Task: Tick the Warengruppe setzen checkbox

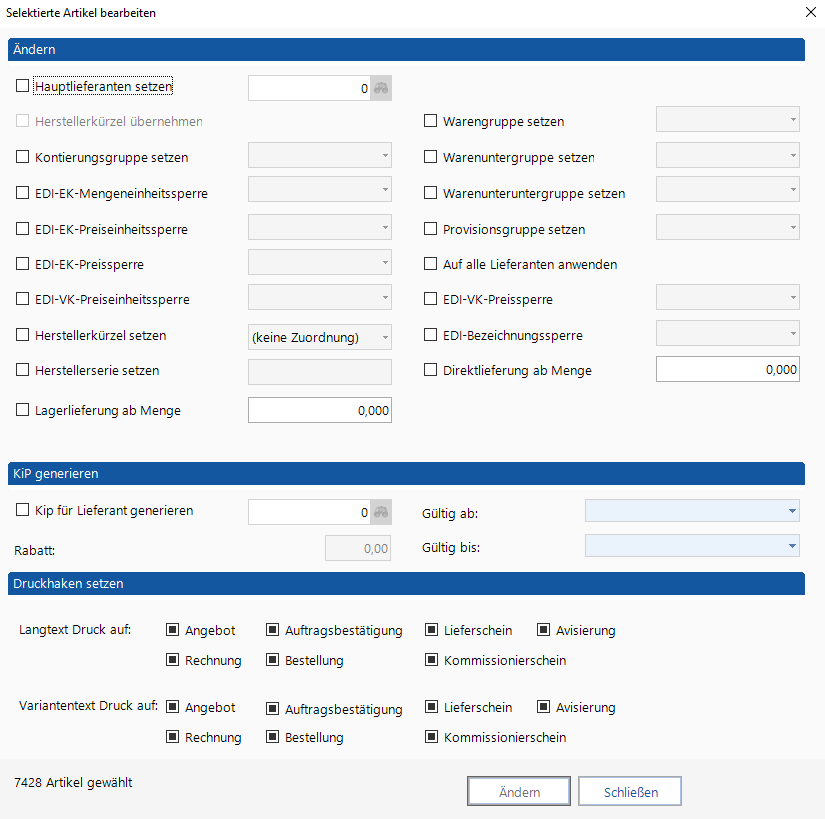Action: [x=431, y=122]
